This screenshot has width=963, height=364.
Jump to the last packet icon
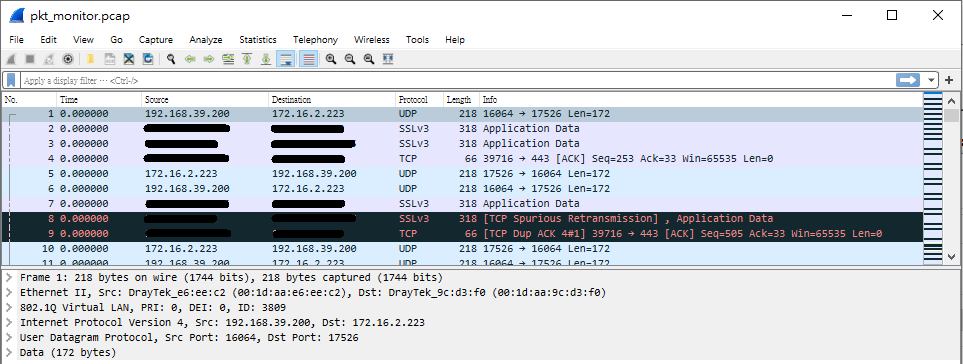tap(266, 59)
